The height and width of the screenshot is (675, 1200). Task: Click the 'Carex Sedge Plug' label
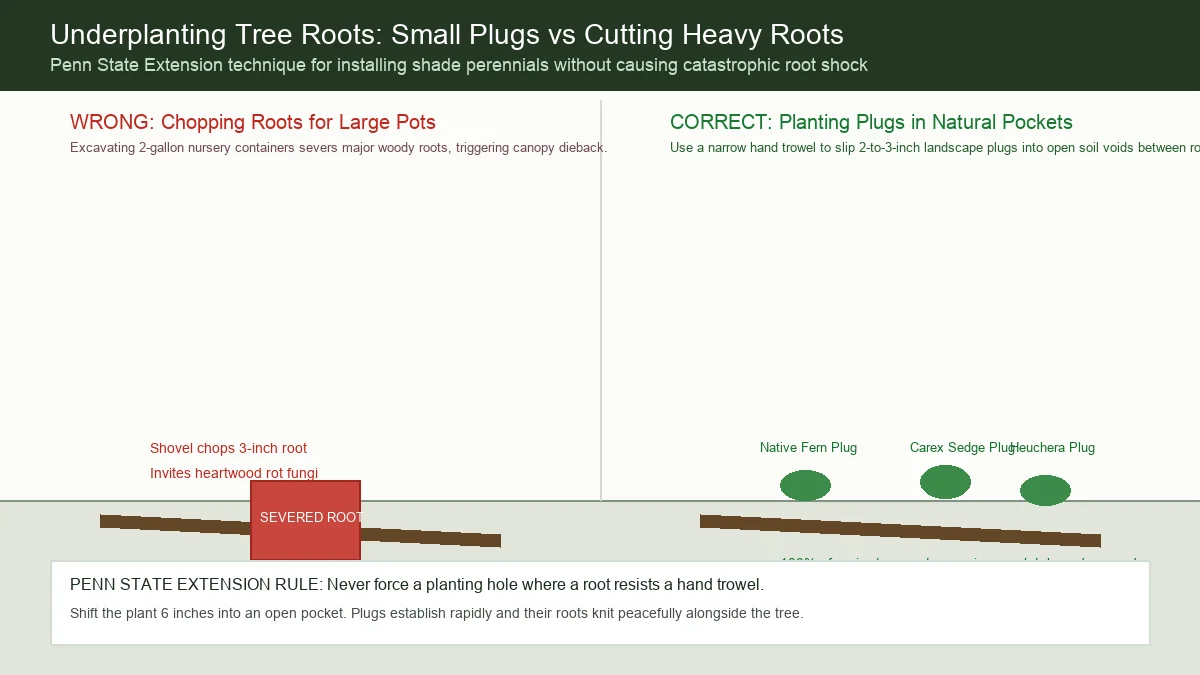coord(963,448)
